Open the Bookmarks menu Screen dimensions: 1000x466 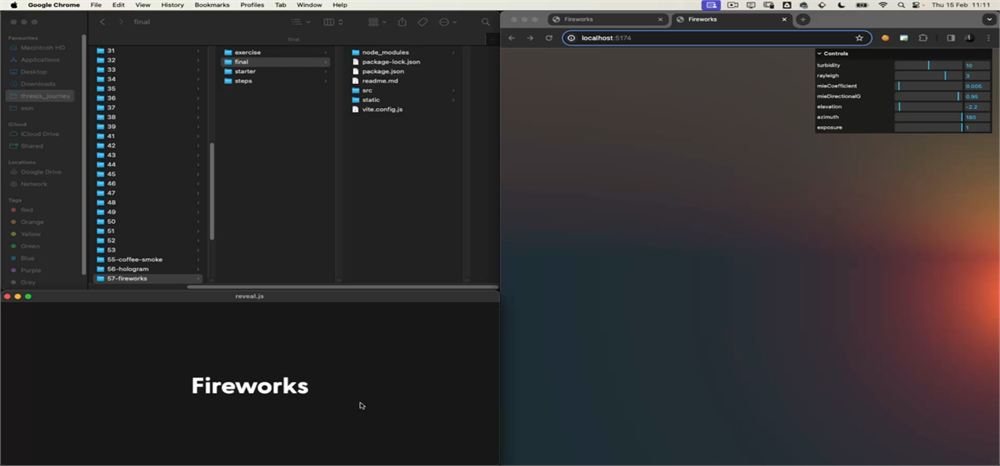[212, 4]
